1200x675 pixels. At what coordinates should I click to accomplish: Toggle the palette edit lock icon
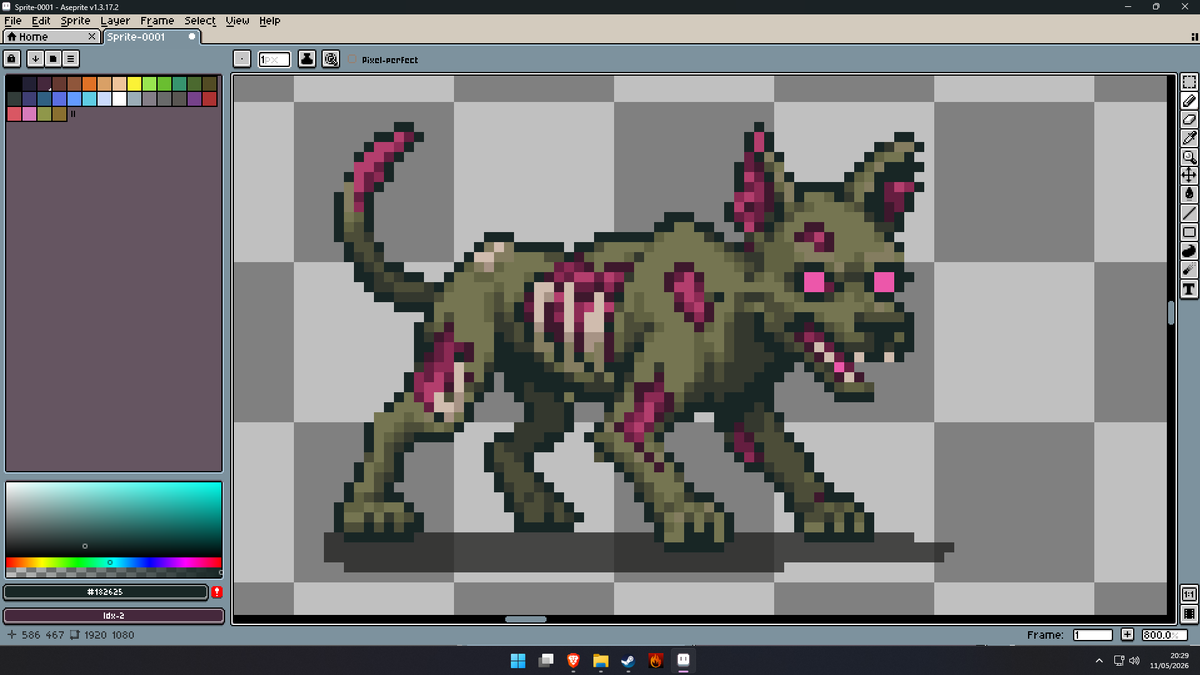[x=13, y=59]
